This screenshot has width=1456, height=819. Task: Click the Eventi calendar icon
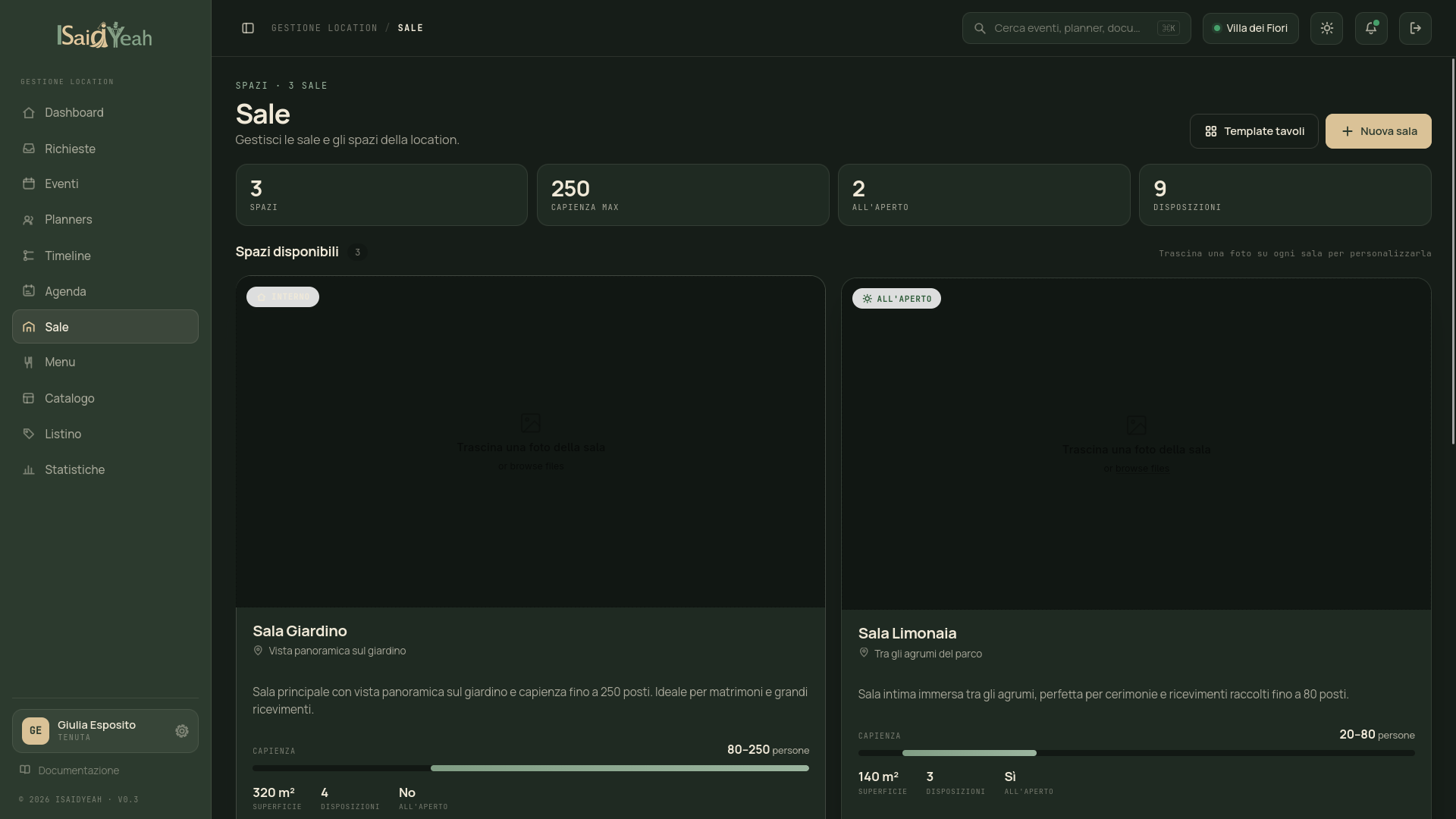[x=29, y=184]
